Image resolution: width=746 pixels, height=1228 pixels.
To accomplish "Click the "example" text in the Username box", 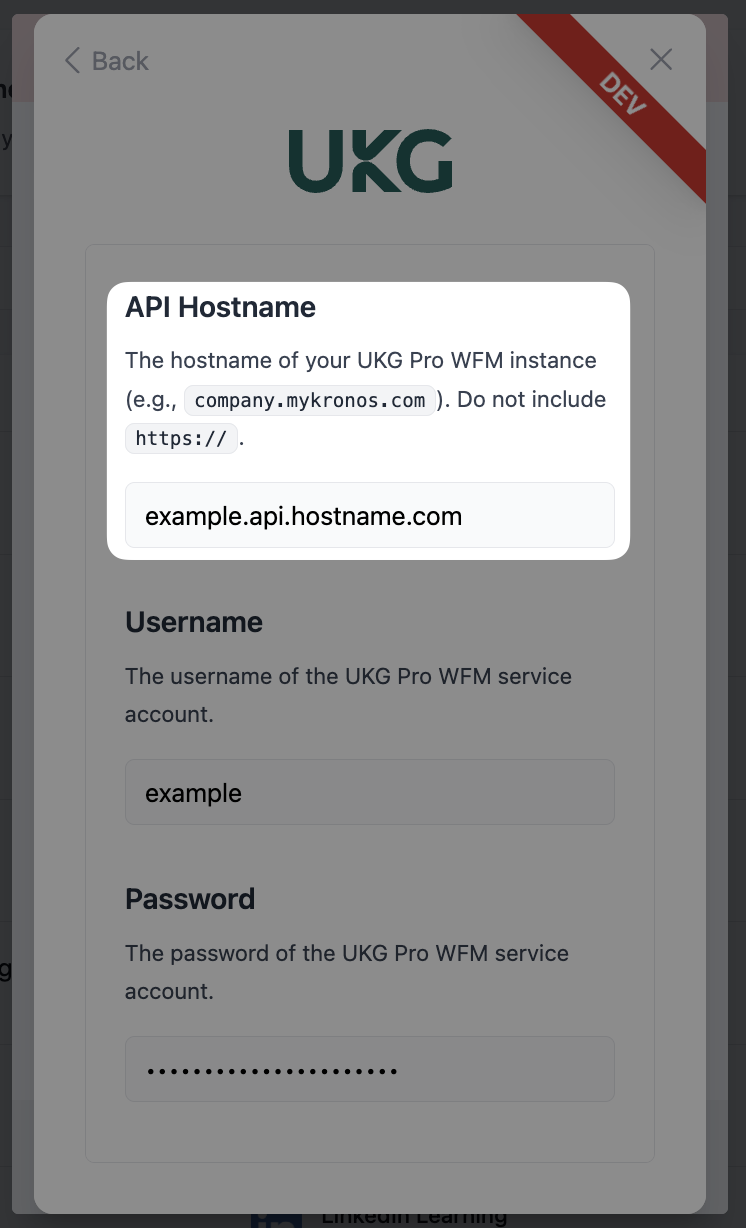I will point(194,793).
